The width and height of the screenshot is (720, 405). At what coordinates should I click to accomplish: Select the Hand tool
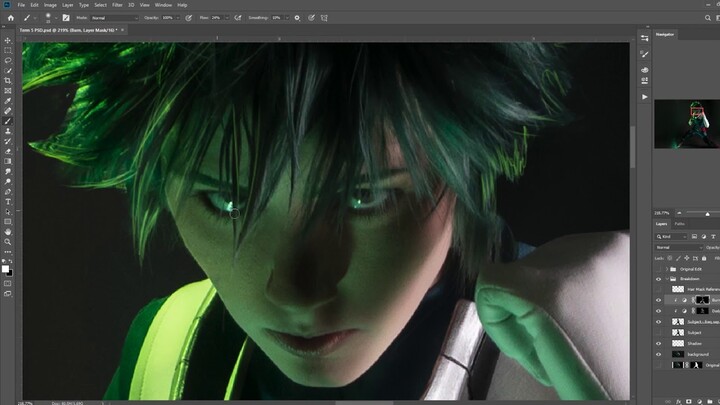(8, 232)
